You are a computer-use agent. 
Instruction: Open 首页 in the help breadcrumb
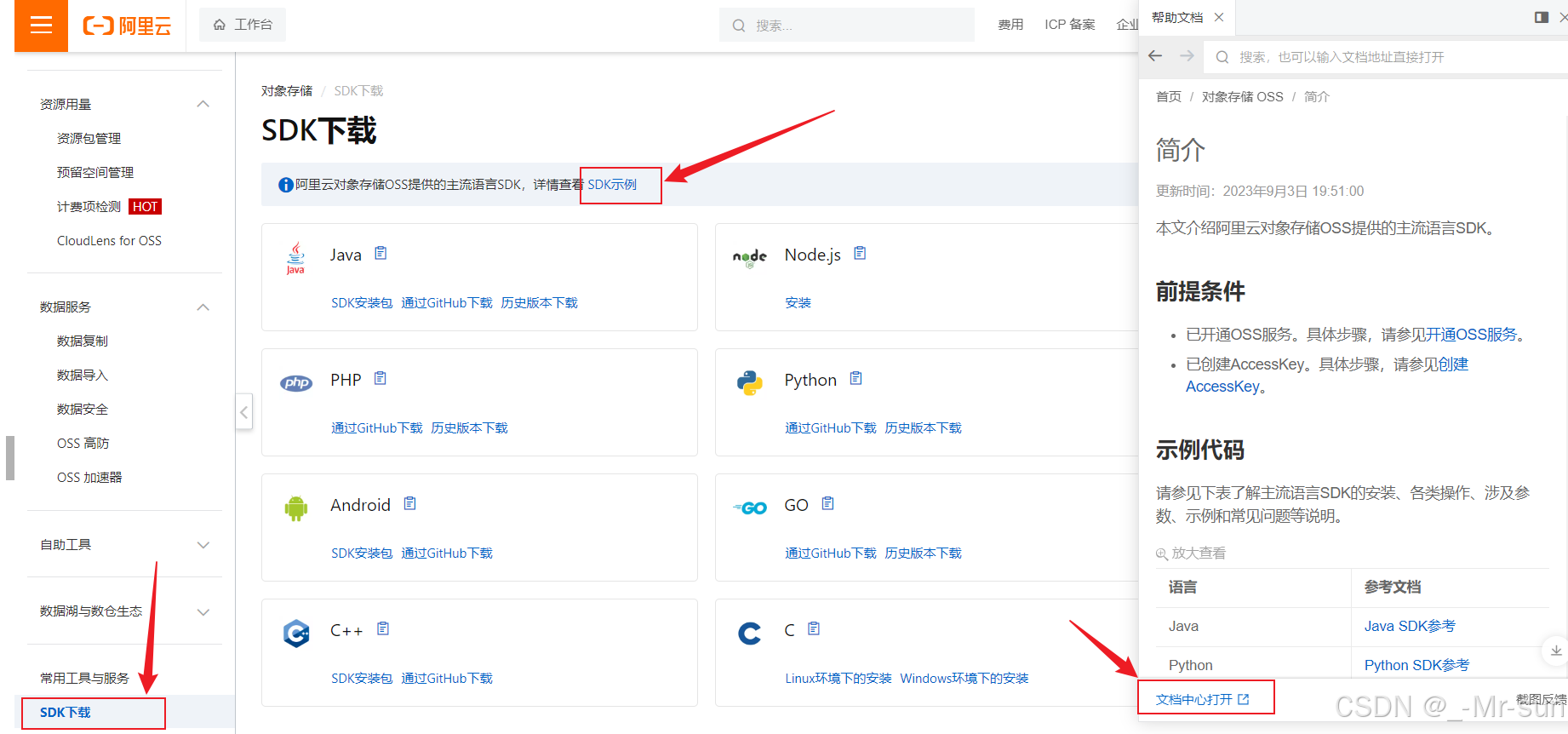[x=1168, y=97]
